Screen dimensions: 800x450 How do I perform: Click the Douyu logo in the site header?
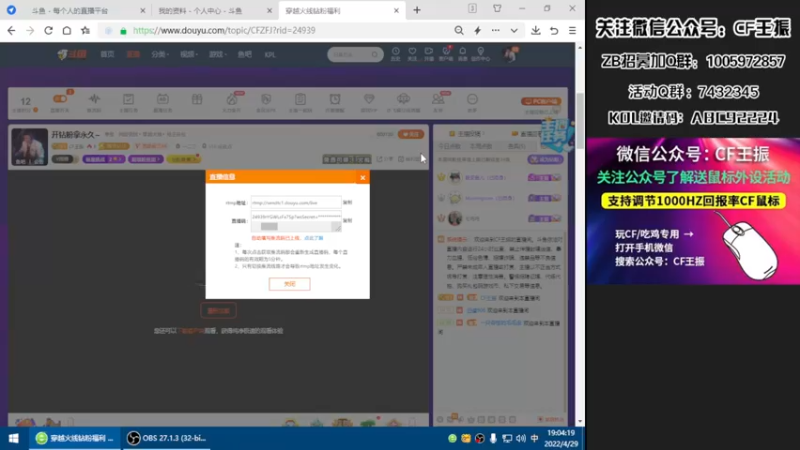click(x=72, y=54)
